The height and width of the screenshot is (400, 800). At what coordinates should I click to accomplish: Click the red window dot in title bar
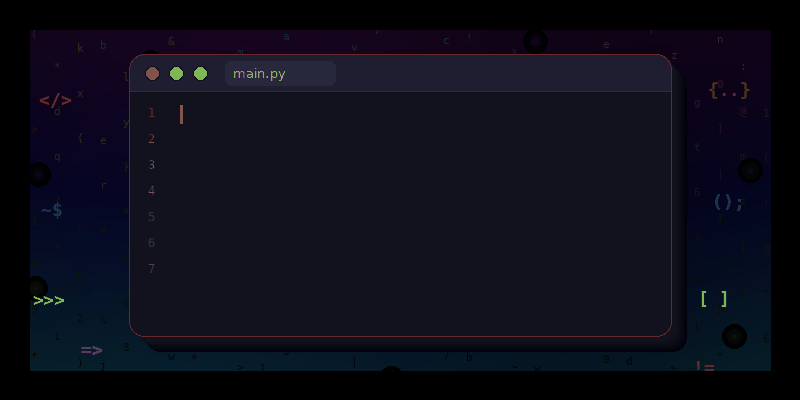click(x=152, y=73)
